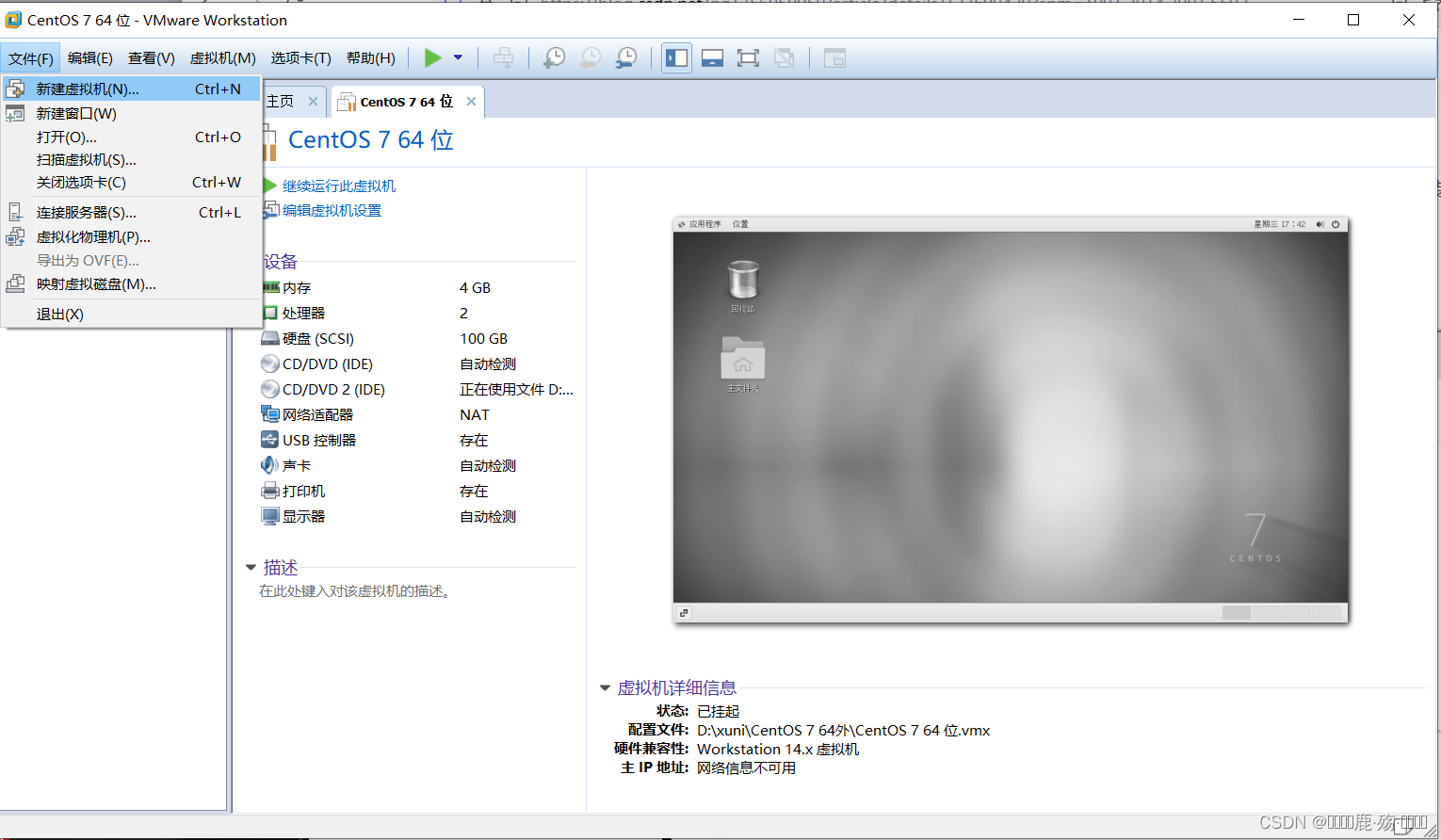The image size is (1441, 840).
Task: Click the 打印机 printer icon
Action: (270, 491)
